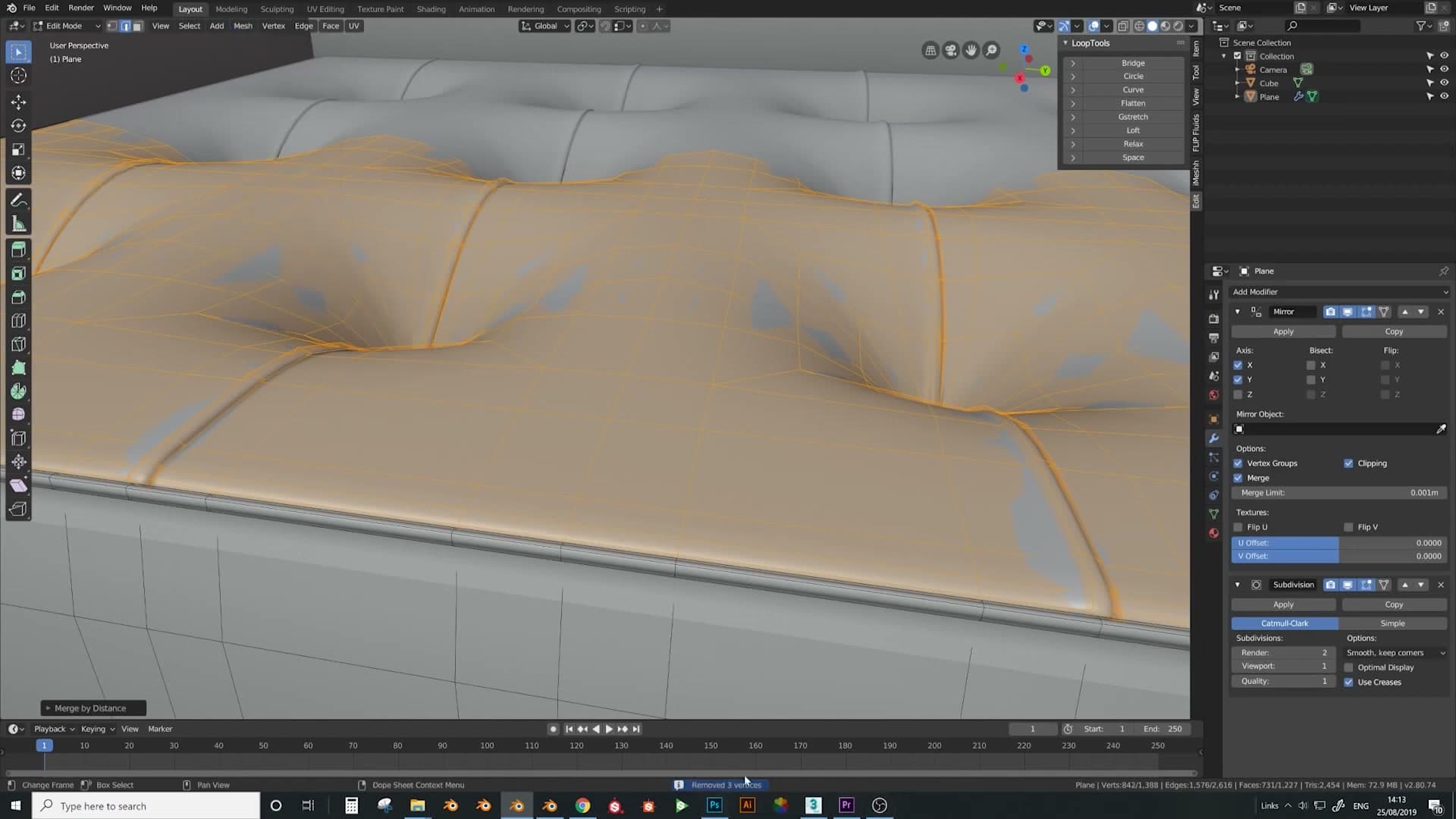Hide the Cube object in outliner
1456x819 pixels.
[x=1444, y=83]
